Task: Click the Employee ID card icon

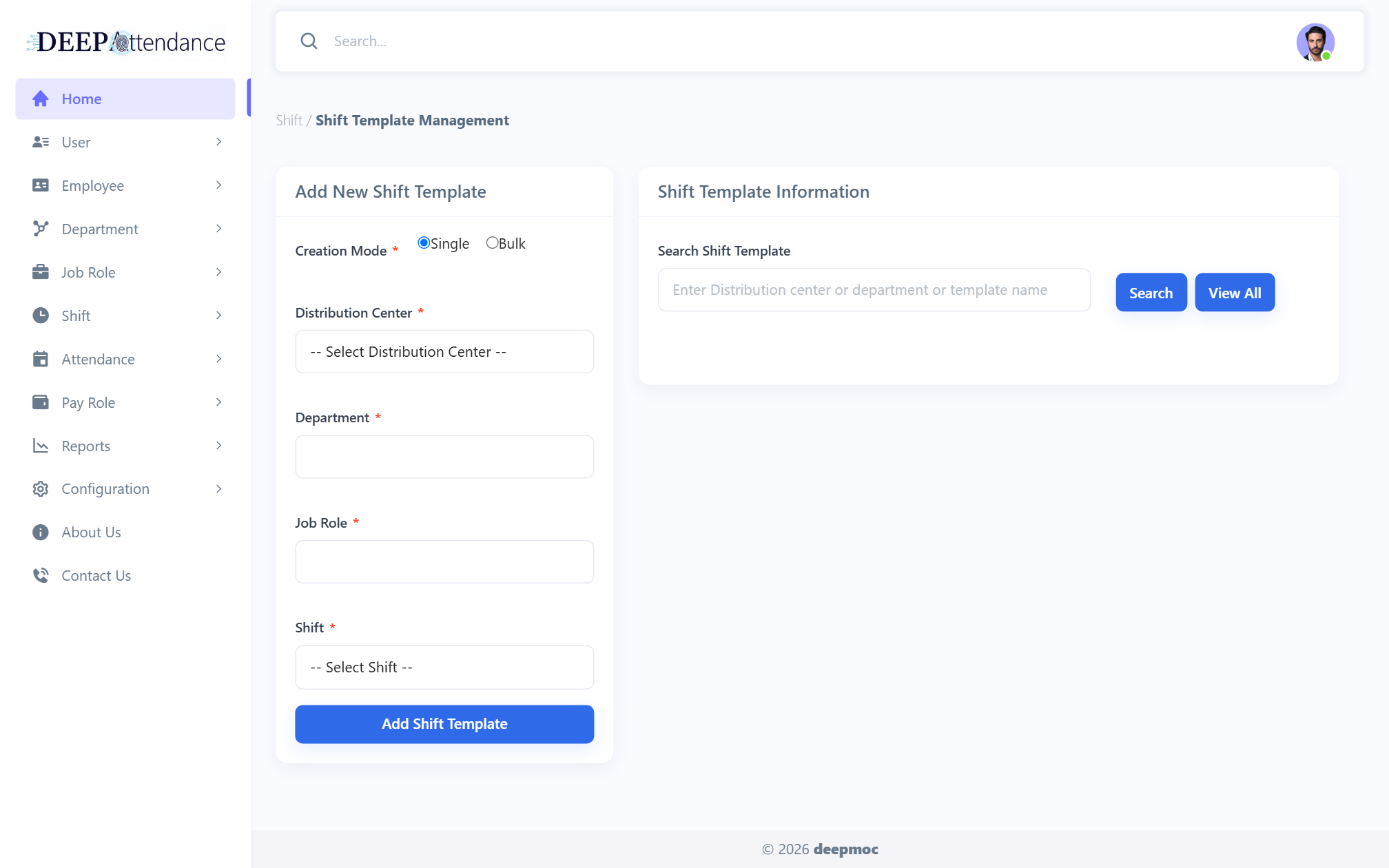Action: [41, 185]
